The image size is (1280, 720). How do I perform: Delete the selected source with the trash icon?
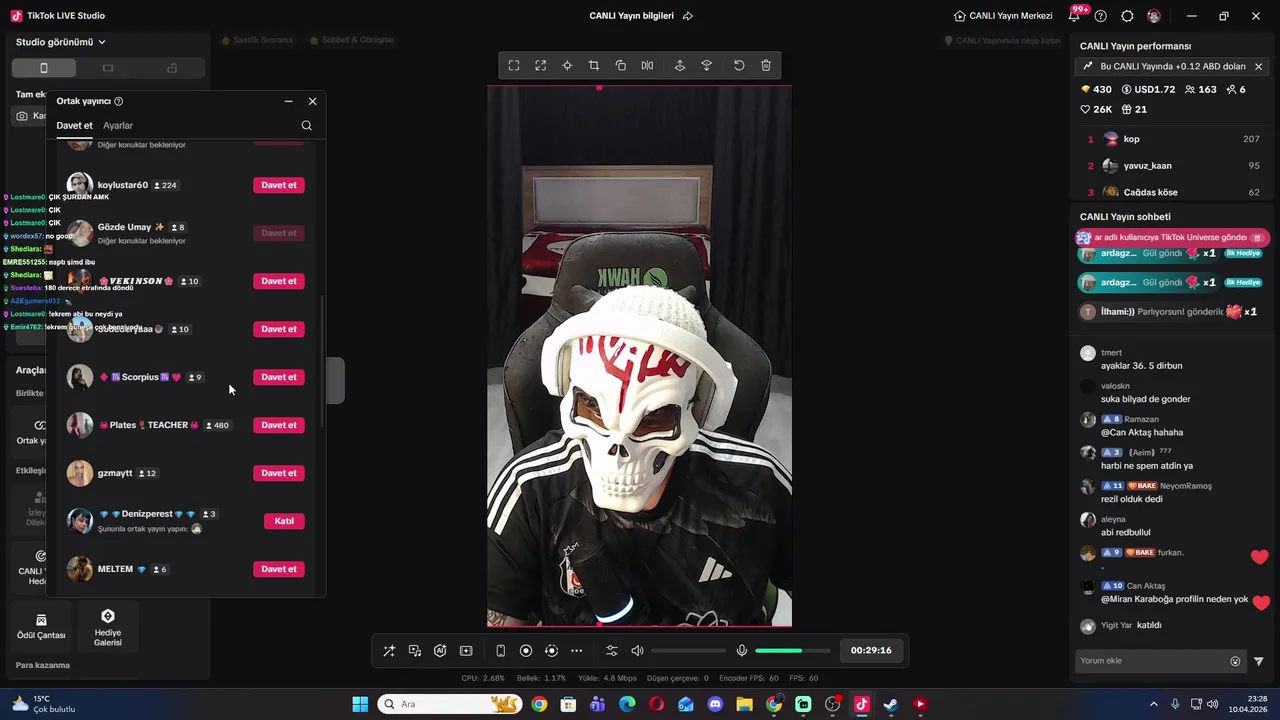point(766,66)
